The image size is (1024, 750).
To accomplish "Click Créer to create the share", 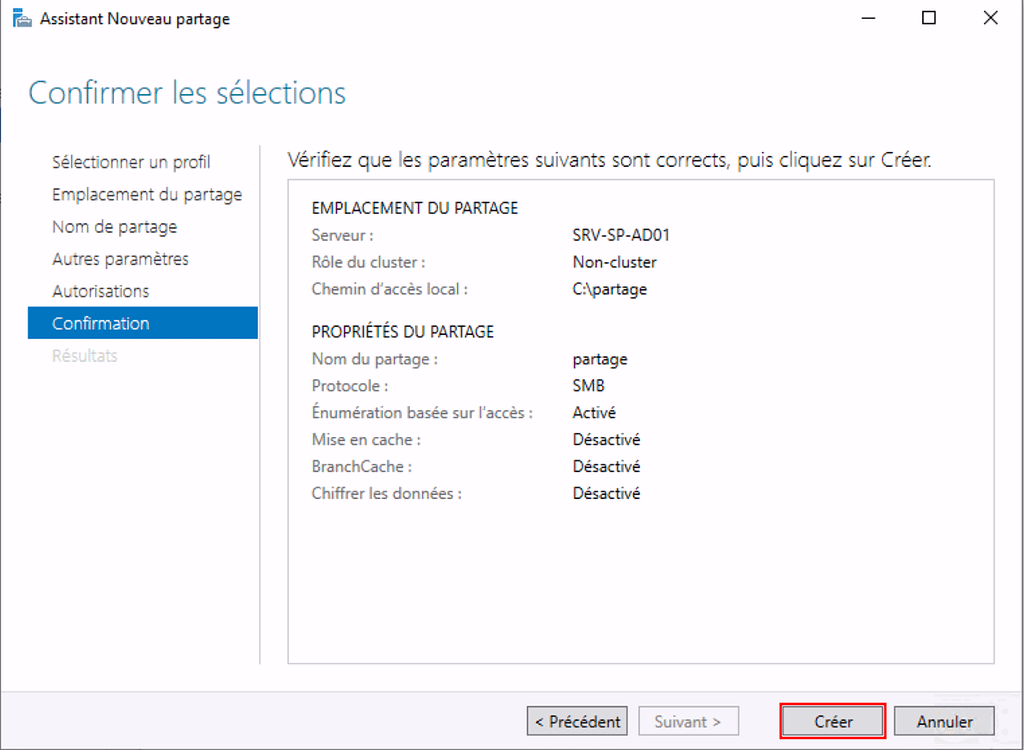I will [x=833, y=721].
